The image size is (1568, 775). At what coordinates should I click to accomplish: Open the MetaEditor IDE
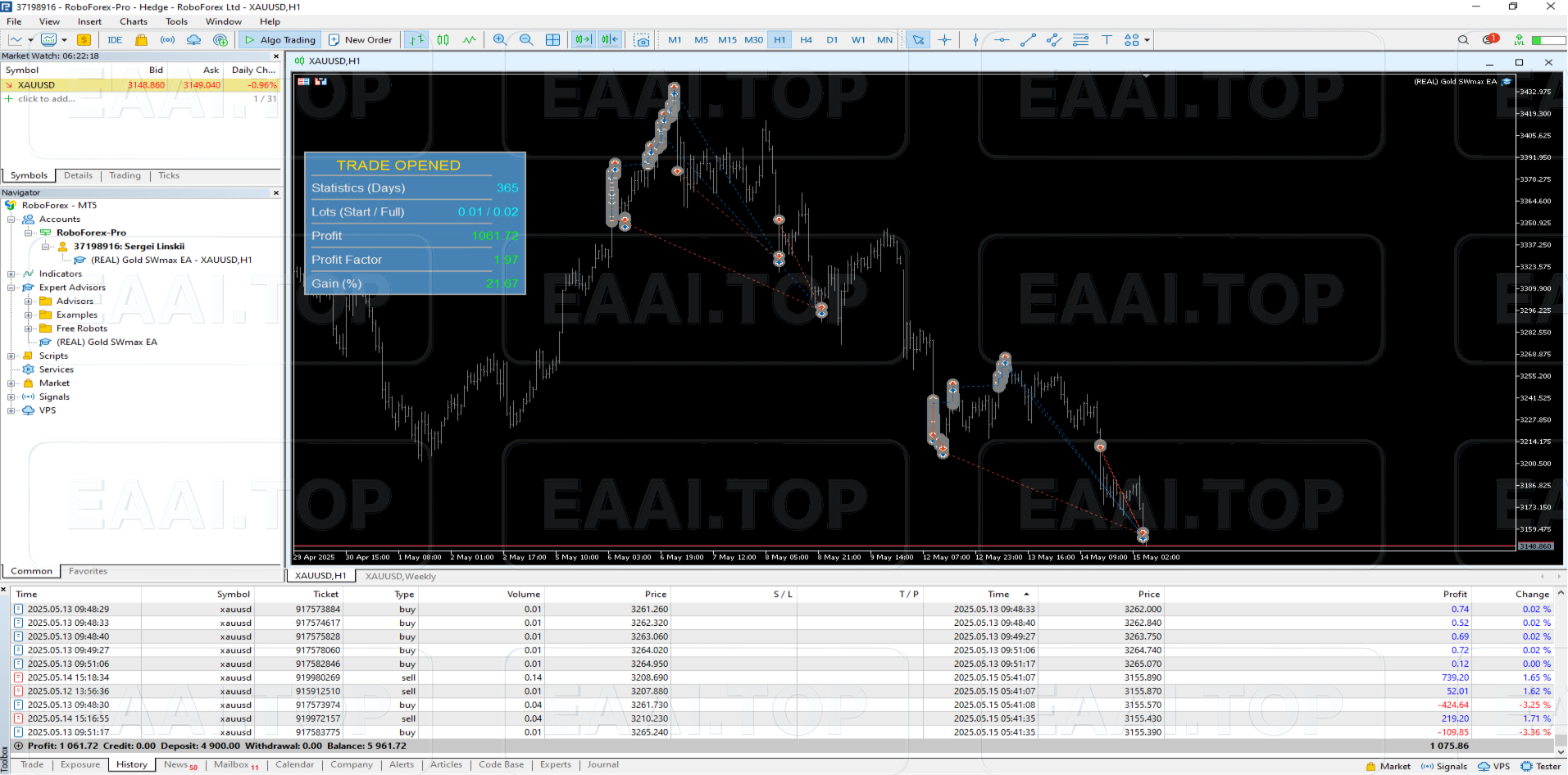pyautogui.click(x=114, y=39)
